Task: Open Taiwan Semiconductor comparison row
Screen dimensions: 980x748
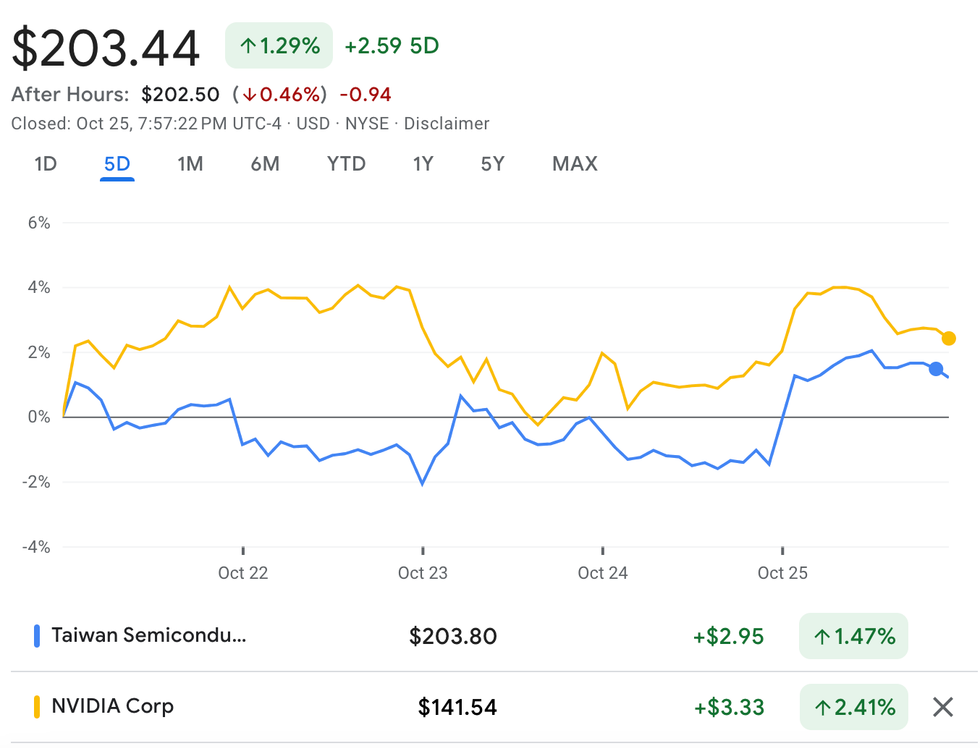Action: pyautogui.click(x=148, y=635)
